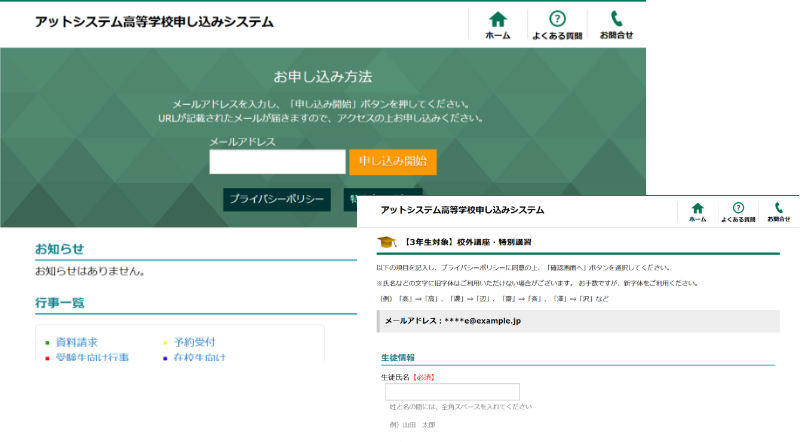
Task: Click the ホーム house icon in front form window
Action: (x=698, y=208)
